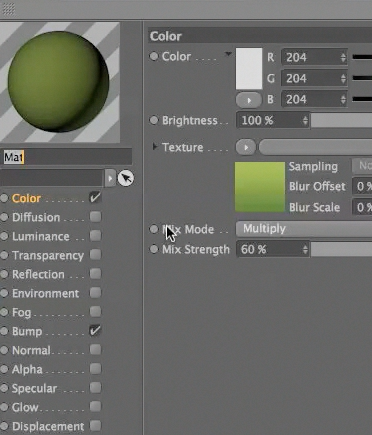Click the Brightness parameter animation dot
The image size is (372, 435).
[154, 120]
